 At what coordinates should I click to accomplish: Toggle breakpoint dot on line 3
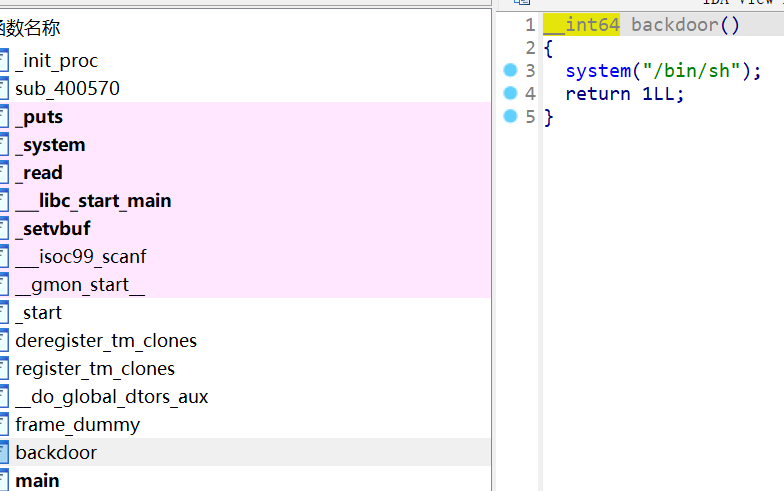coord(510,70)
